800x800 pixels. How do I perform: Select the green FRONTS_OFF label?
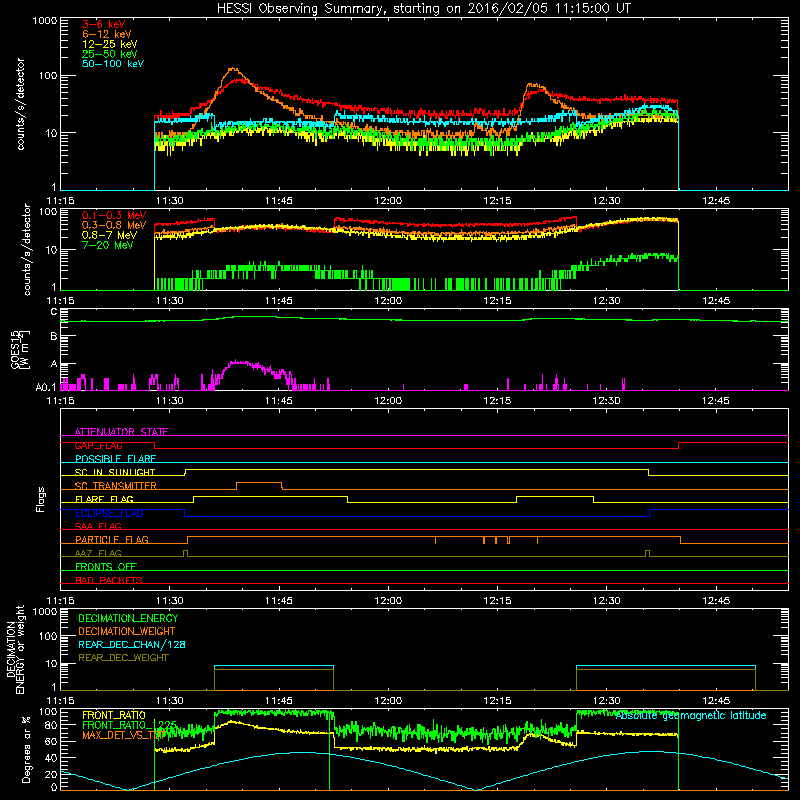tap(106, 566)
